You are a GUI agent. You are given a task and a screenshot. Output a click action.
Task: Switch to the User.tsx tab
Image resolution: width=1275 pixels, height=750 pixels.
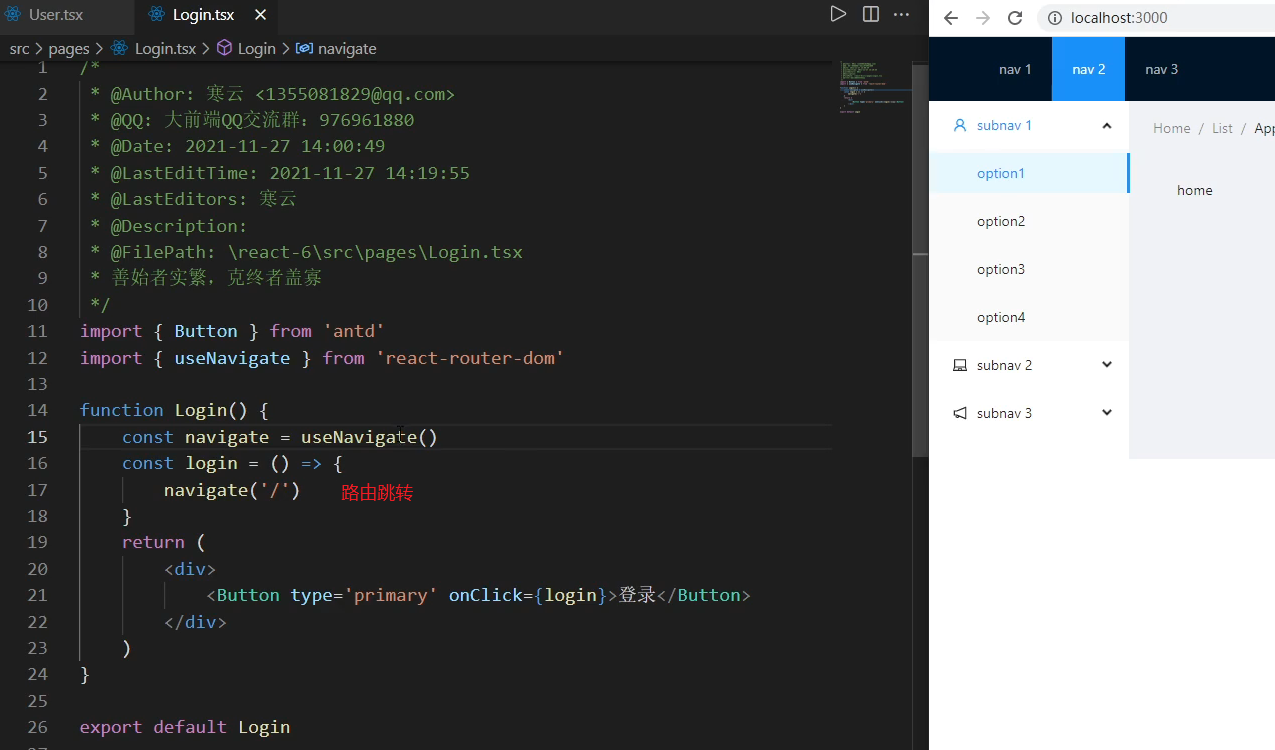pyautogui.click(x=53, y=15)
